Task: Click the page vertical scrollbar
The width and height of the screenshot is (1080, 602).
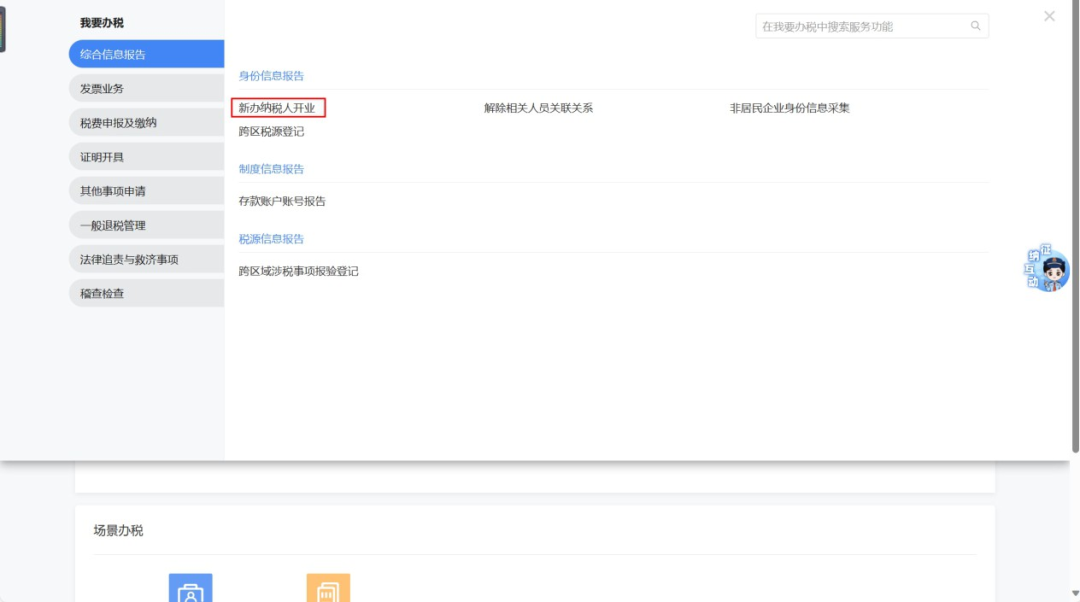Action: [x=1075, y=227]
